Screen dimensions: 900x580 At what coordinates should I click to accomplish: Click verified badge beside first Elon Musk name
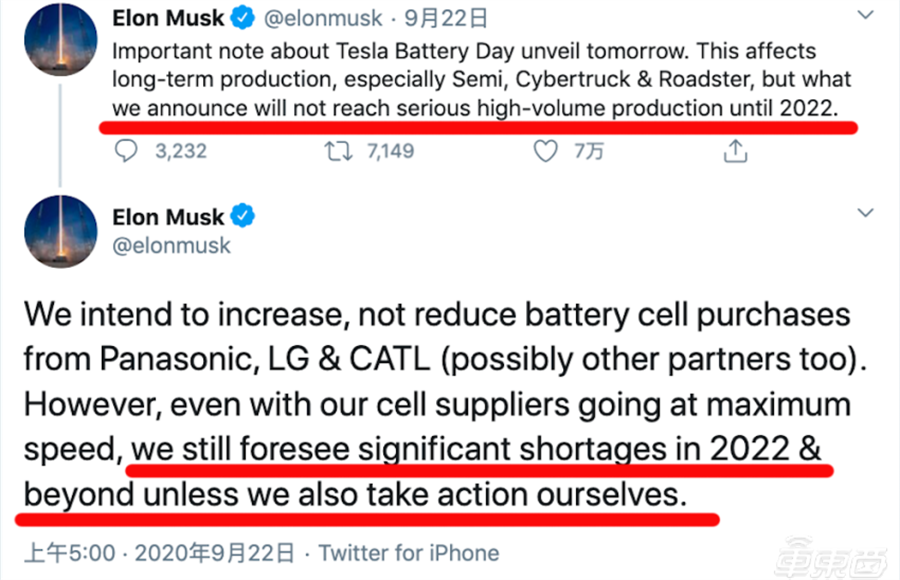(x=242, y=18)
